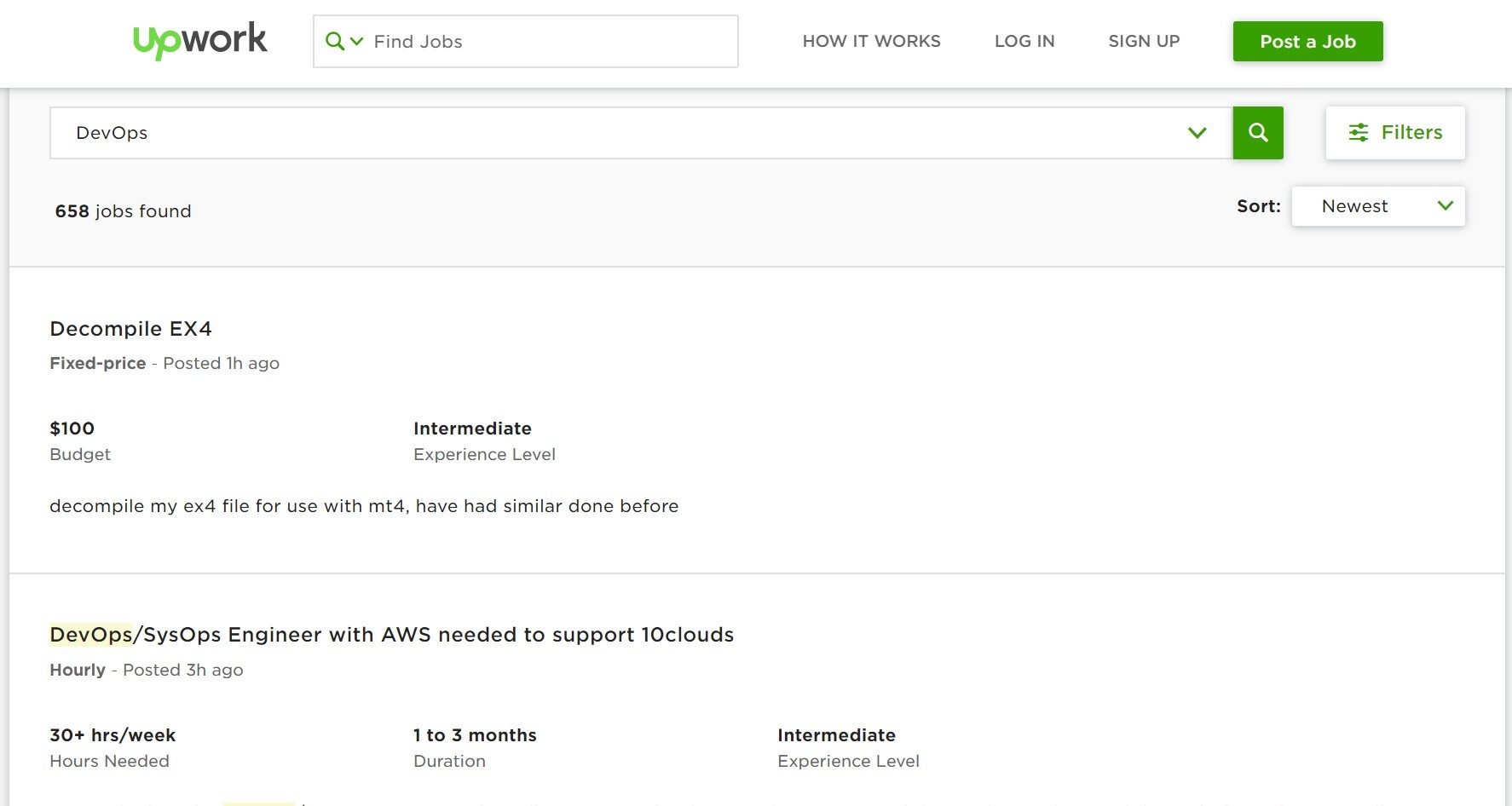
Task: Focus the DevOps search query field
Action: [614, 133]
